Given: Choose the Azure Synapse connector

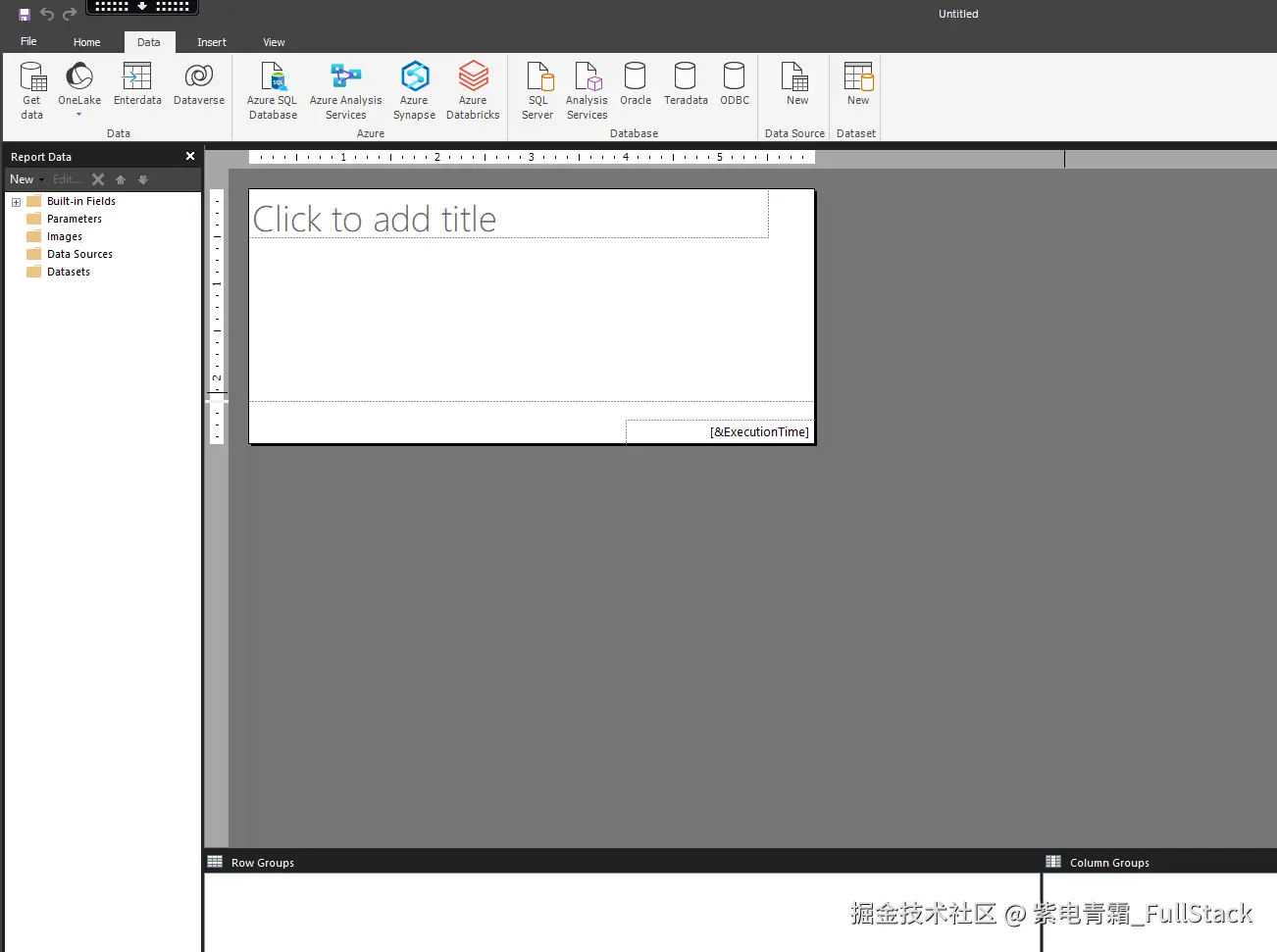Looking at the screenshot, I should pyautogui.click(x=415, y=90).
